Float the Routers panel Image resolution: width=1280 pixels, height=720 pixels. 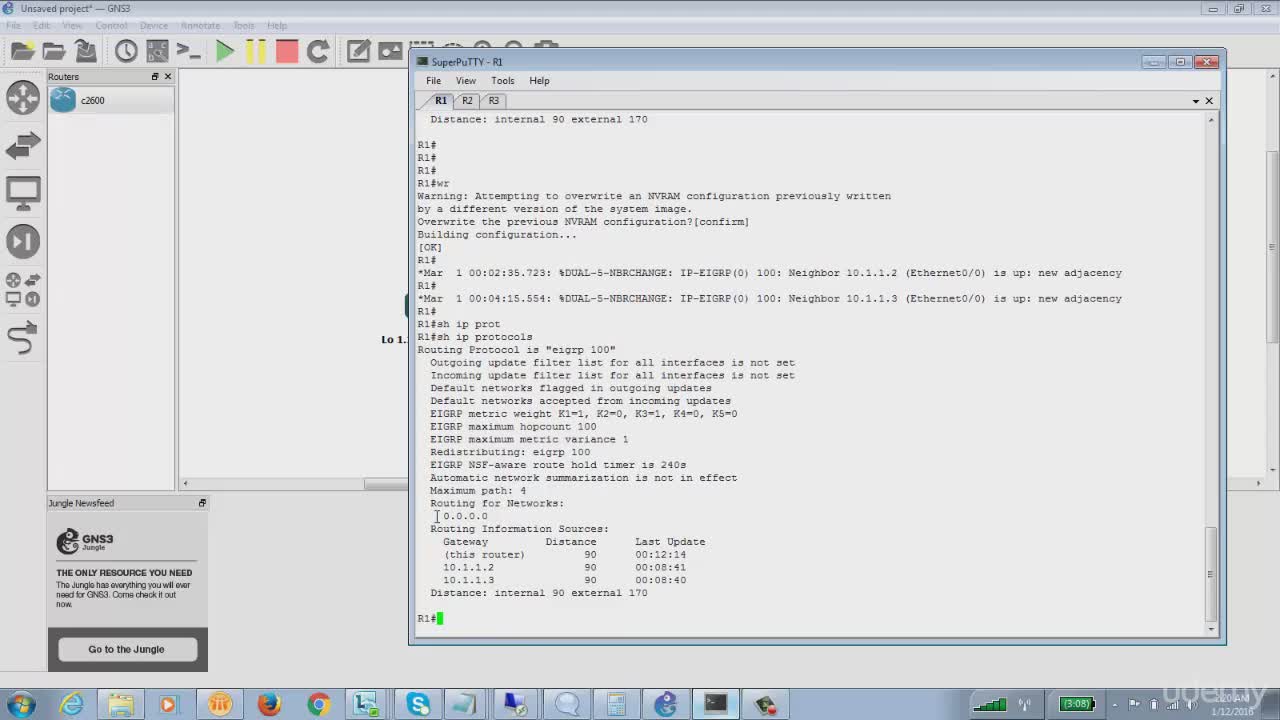click(x=155, y=77)
